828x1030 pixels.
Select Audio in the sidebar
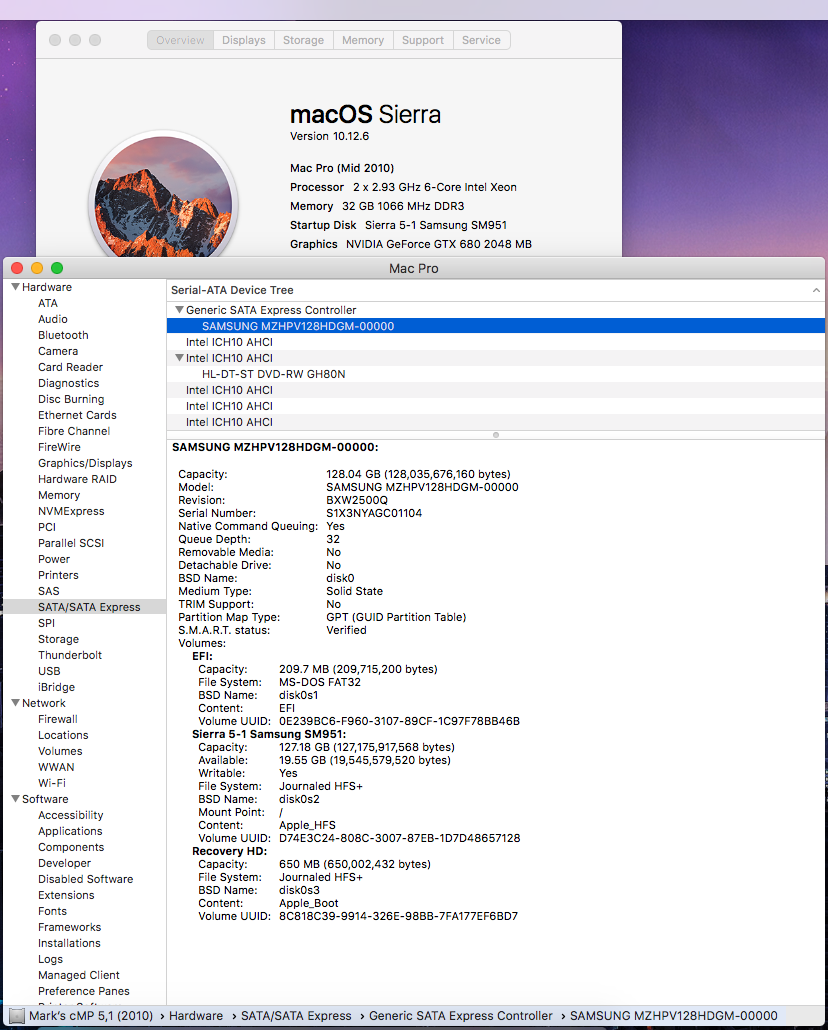coord(53,319)
